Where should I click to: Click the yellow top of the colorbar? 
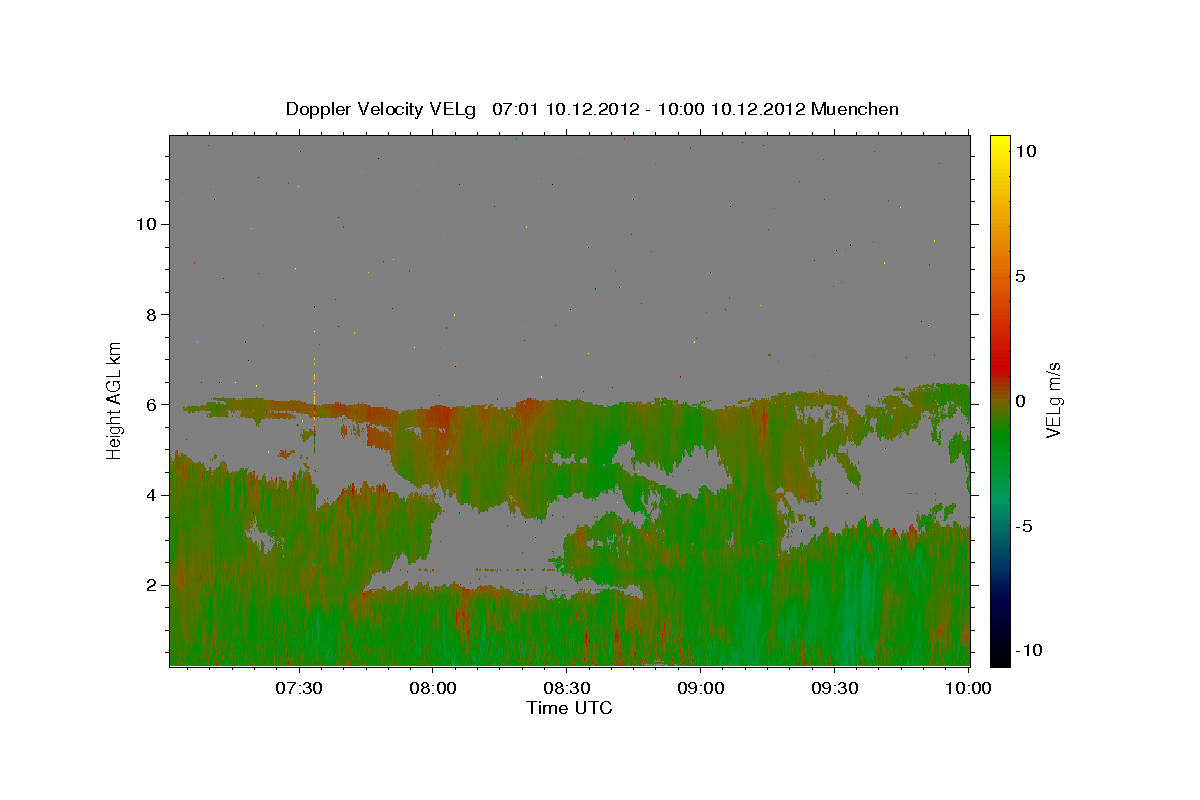click(999, 145)
